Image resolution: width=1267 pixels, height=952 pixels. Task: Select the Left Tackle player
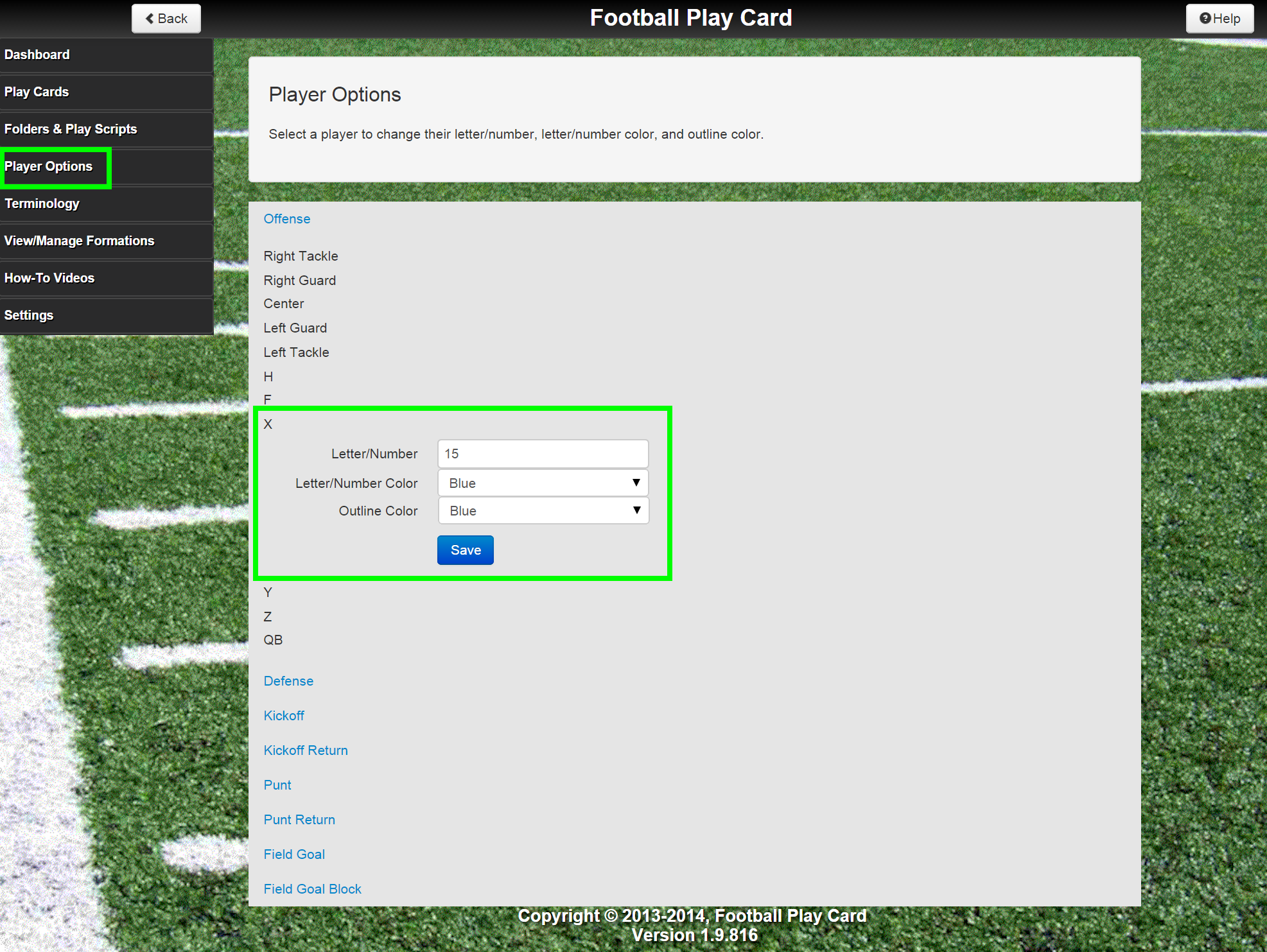(296, 352)
